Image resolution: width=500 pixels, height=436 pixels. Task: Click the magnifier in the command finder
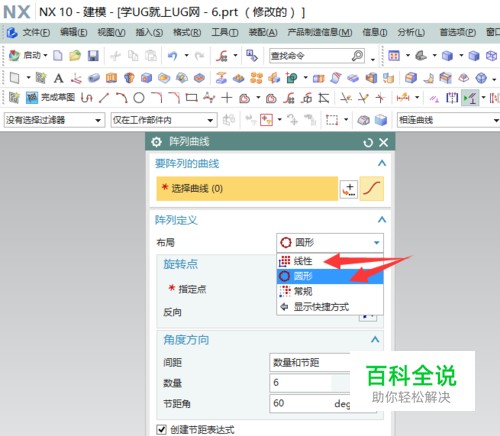coord(357,55)
